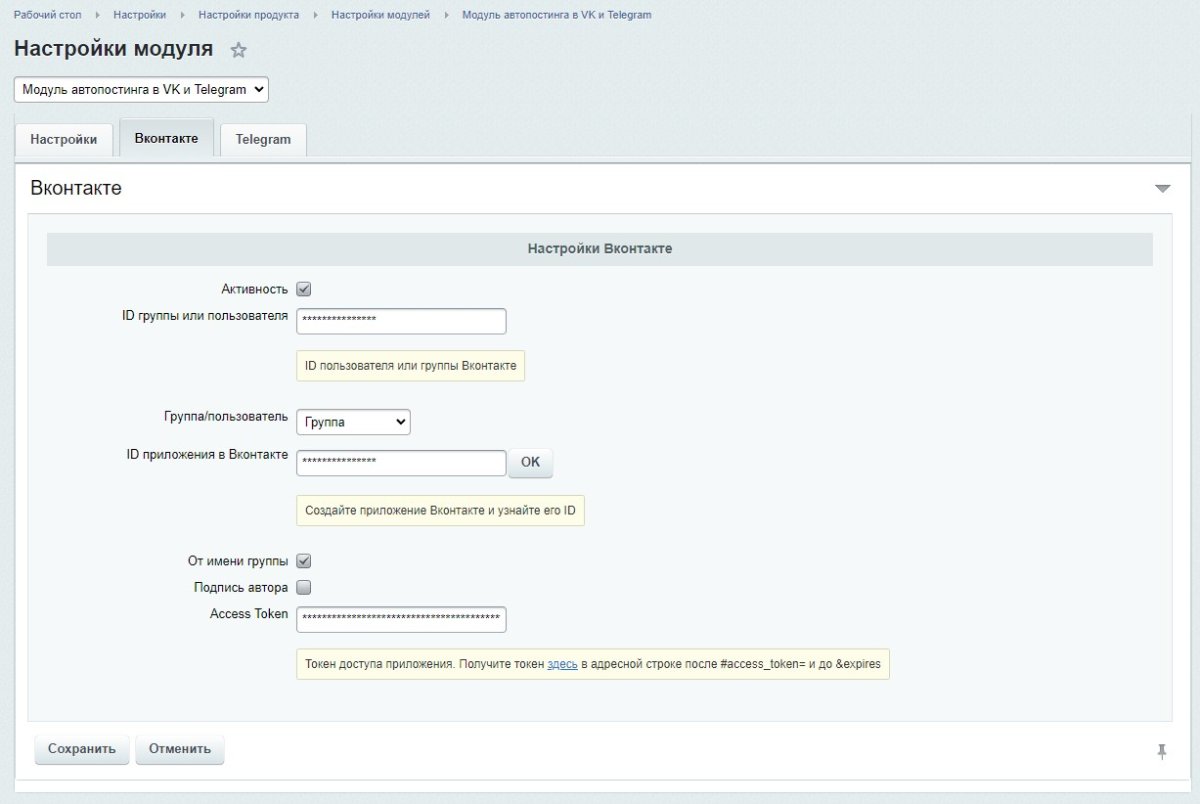This screenshot has width=1200, height=804.
Task: Switch to the Telegram tab
Action: (x=263, y=140)
